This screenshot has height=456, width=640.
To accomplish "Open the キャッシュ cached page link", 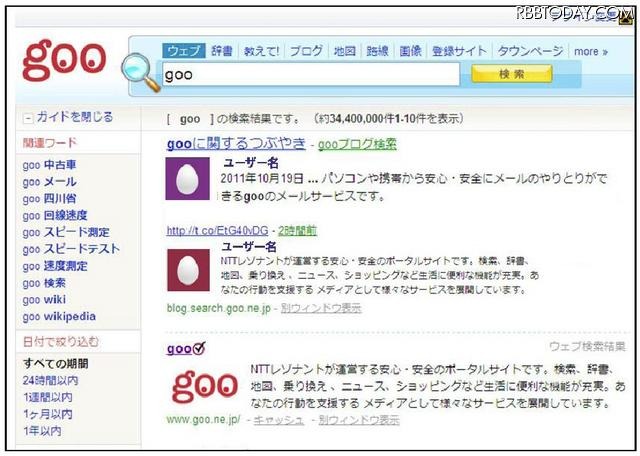I will point(279,420).
